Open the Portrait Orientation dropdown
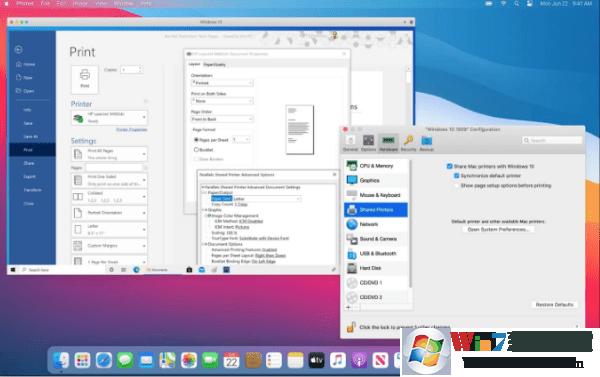Viewport: 600px width, 377px height. pos(109,213)
